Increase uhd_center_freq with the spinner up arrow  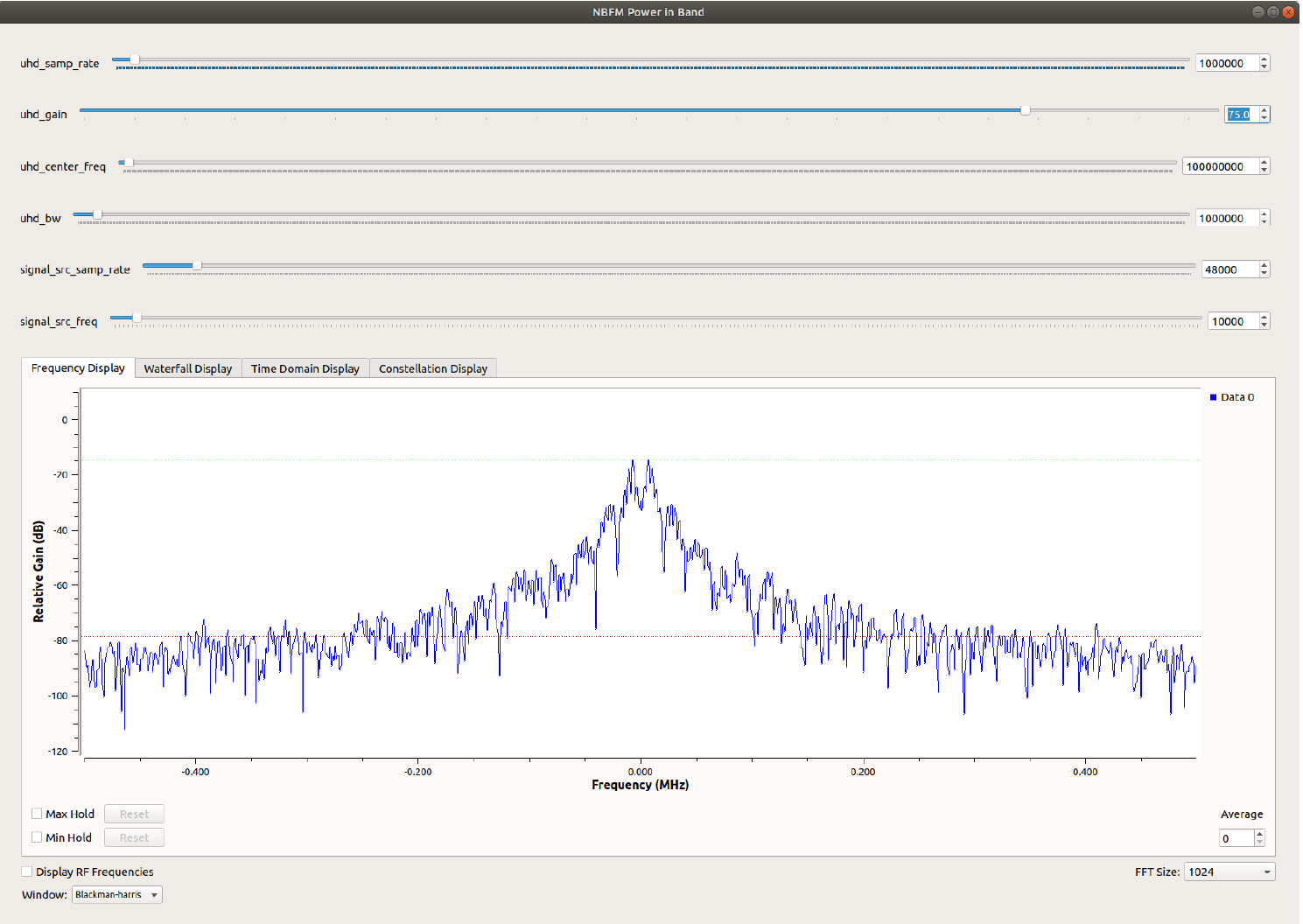[1264, 162]
